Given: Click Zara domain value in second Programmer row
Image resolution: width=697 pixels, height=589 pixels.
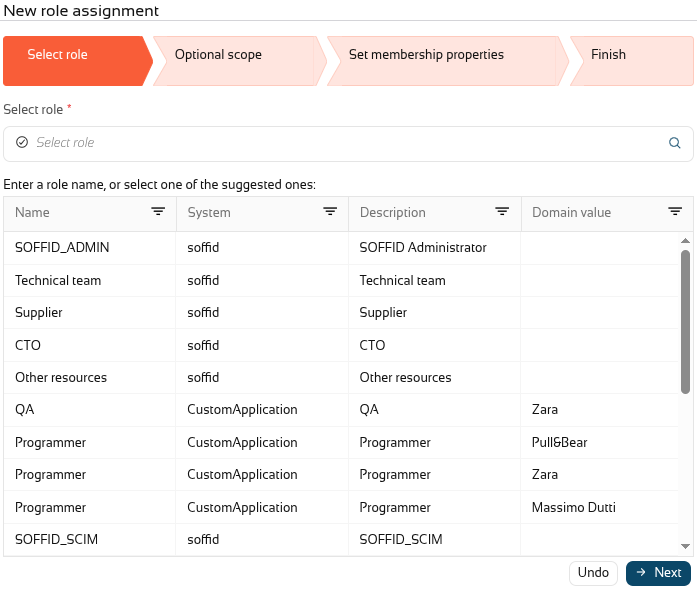Looking at the screenshot, I should click(x=545, y=474).
